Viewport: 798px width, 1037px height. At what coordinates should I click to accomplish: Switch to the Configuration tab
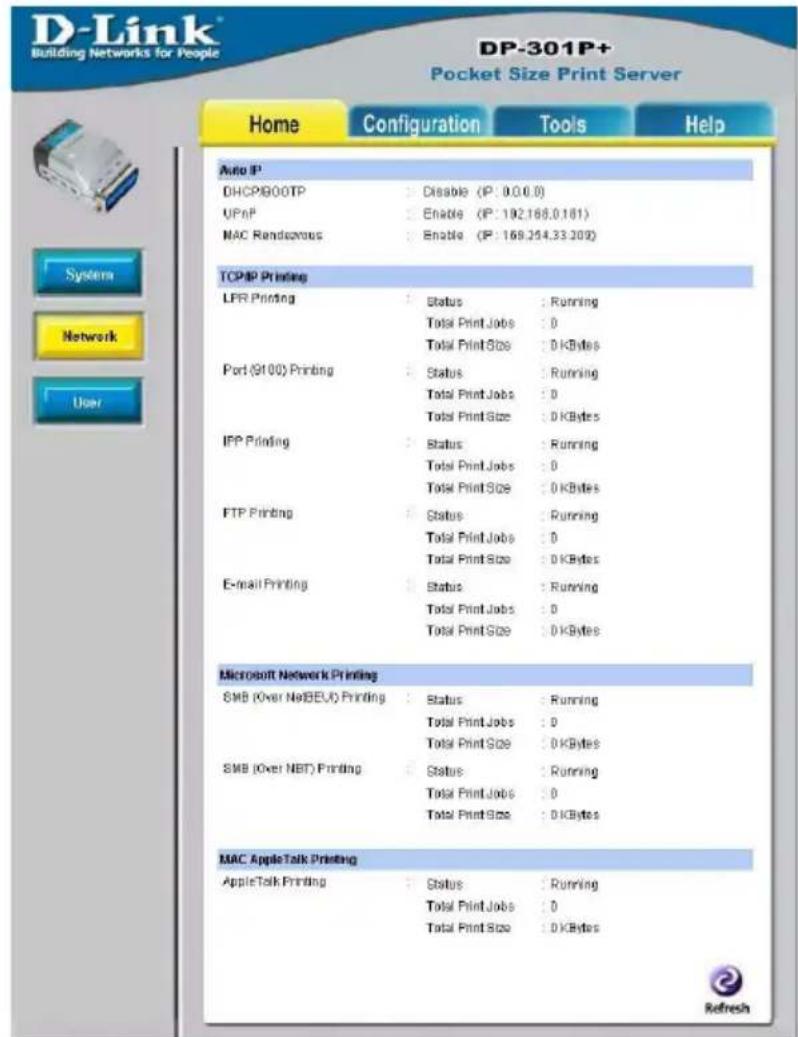[x=421, y=124]
